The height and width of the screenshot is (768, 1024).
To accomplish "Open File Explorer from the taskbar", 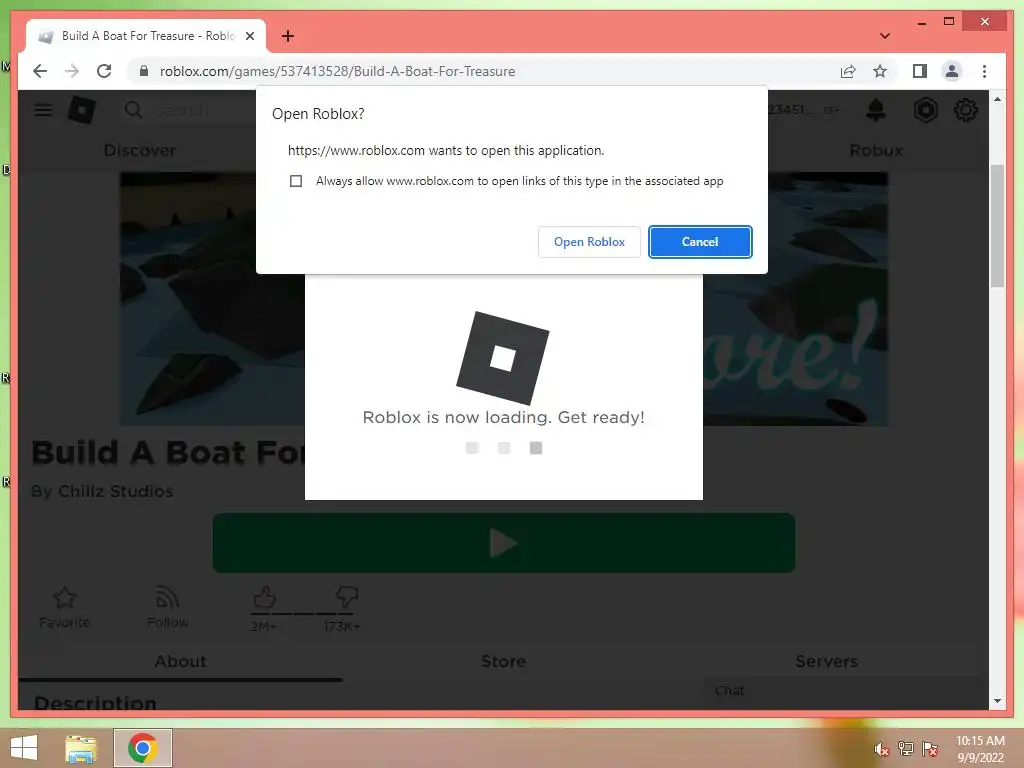I will click(81, 748).
